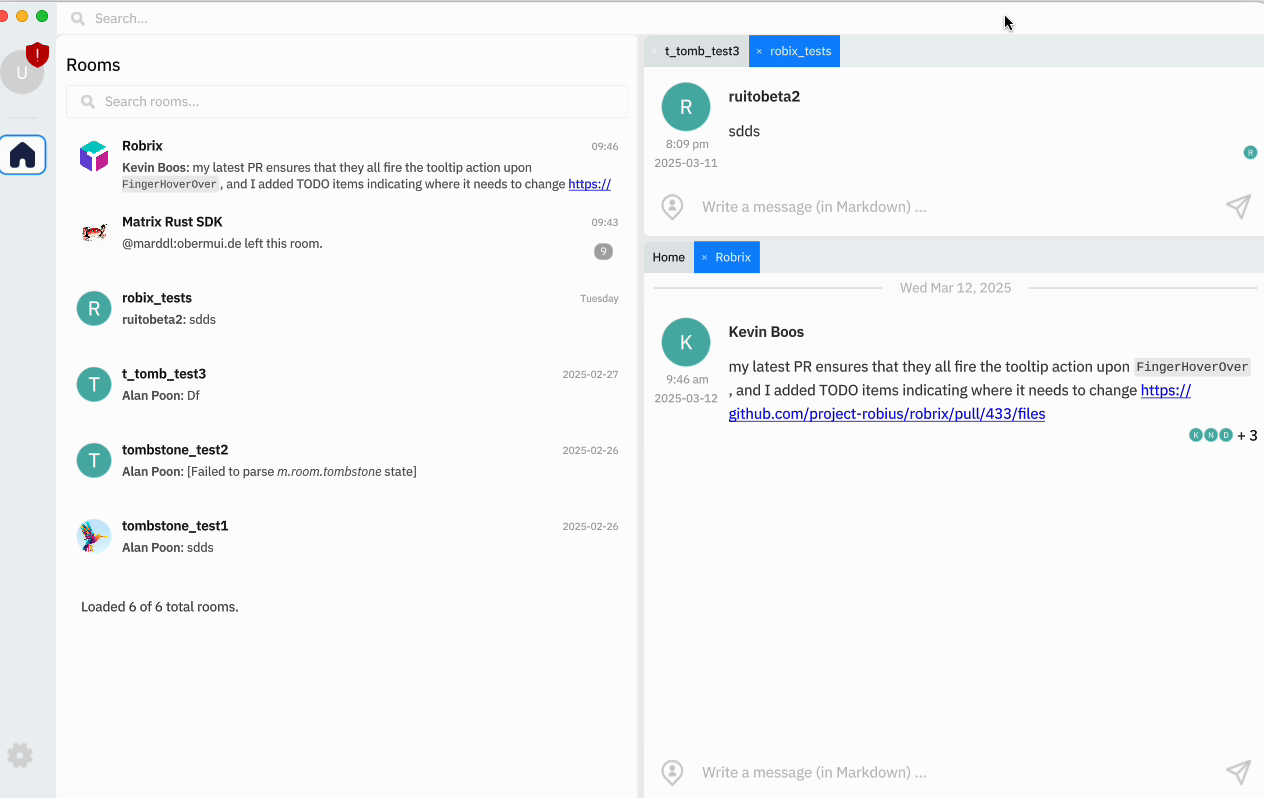This screenshot has height=798, width=1264.
Task: Send message in Robrix pane
Action: [x=1238, y=772]
